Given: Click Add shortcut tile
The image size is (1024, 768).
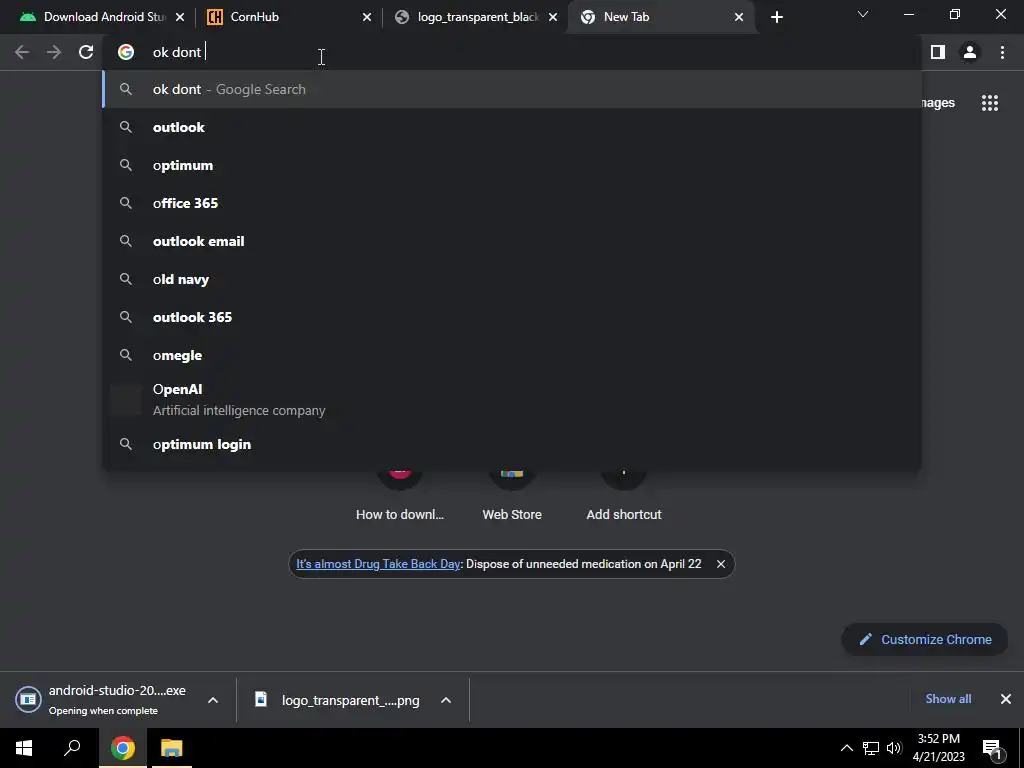Looking at the screenshot, I should click(624, 496).
